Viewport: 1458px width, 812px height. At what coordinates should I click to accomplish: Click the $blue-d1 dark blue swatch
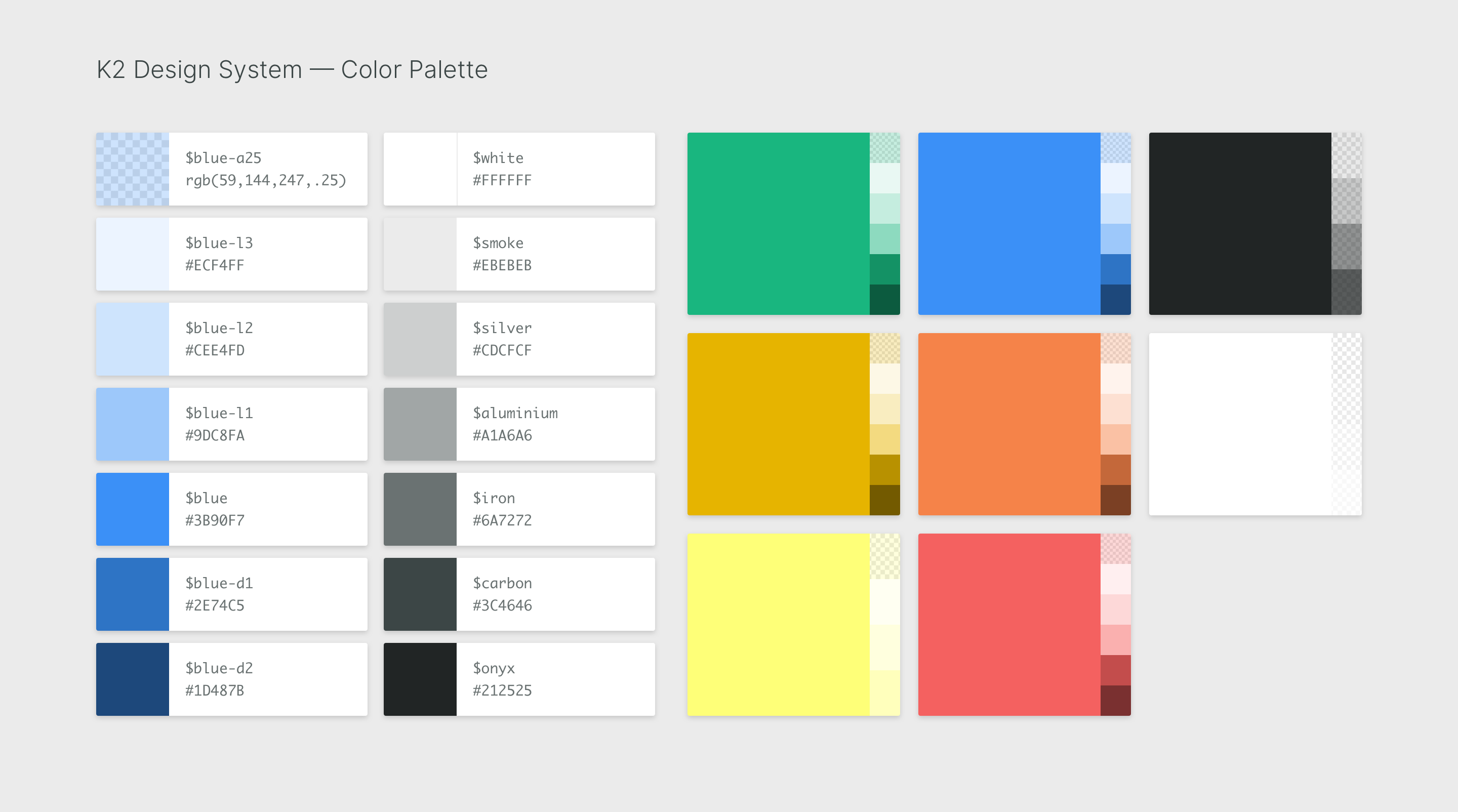[x=133, y=594]
